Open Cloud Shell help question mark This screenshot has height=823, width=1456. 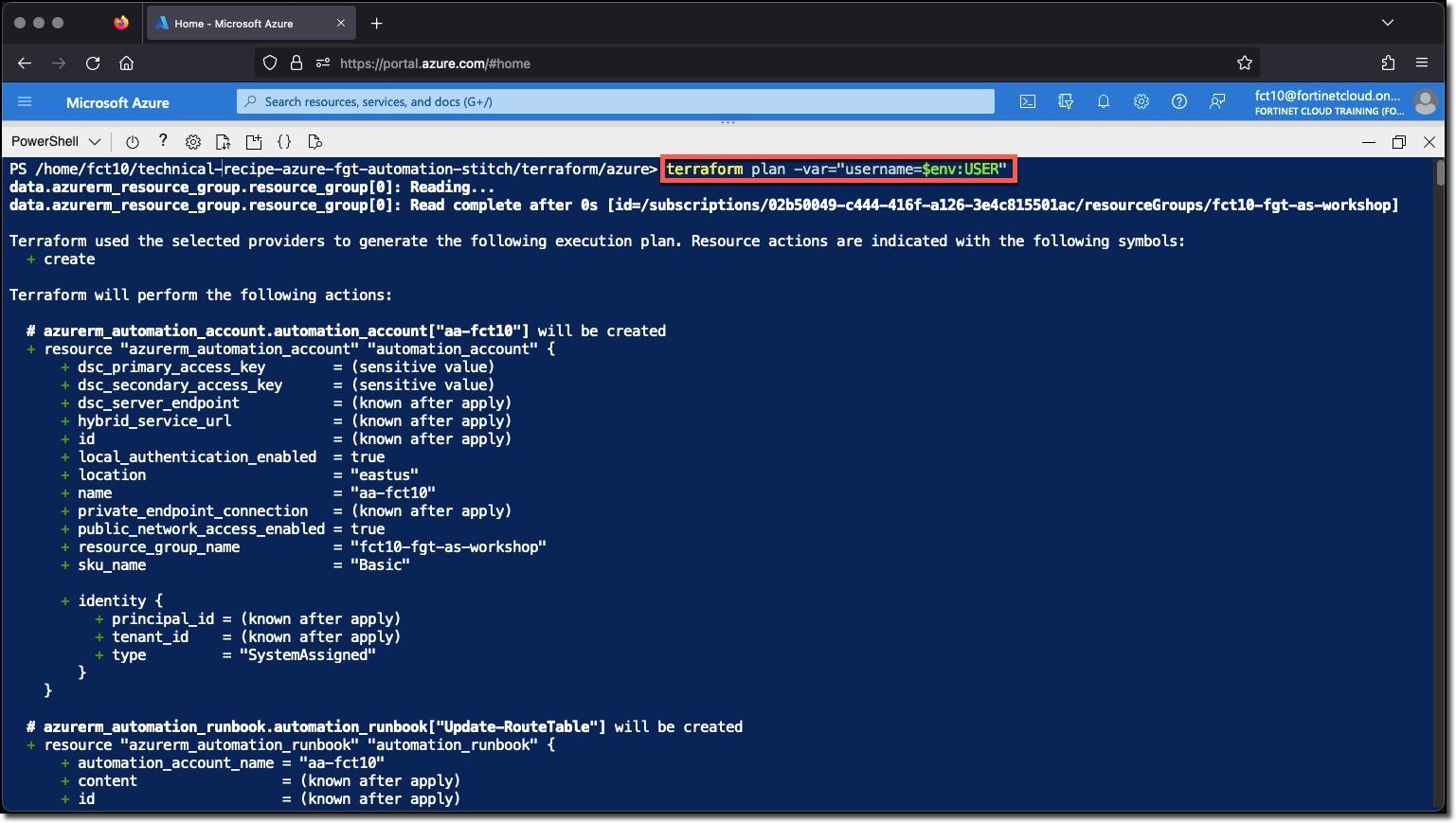[x=163, y=141]
